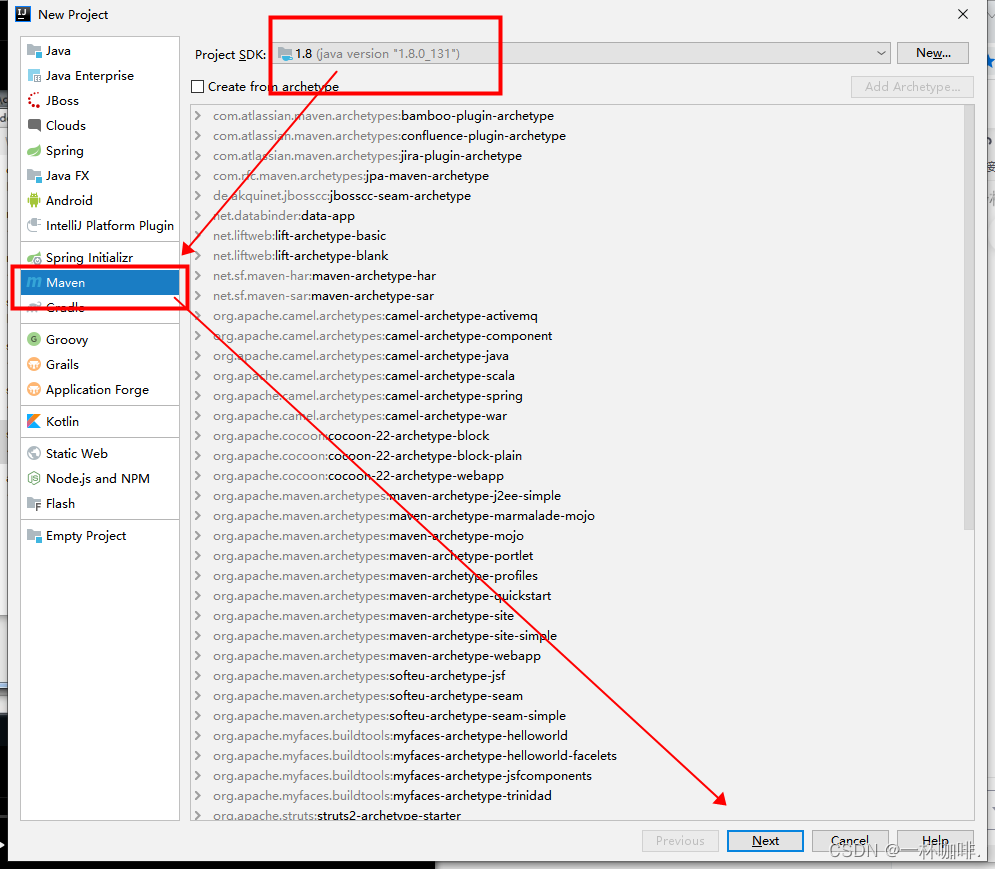Click the IntelliJ logo in title bar
This screenshot has height=869, width=995.
click(23, 14)
